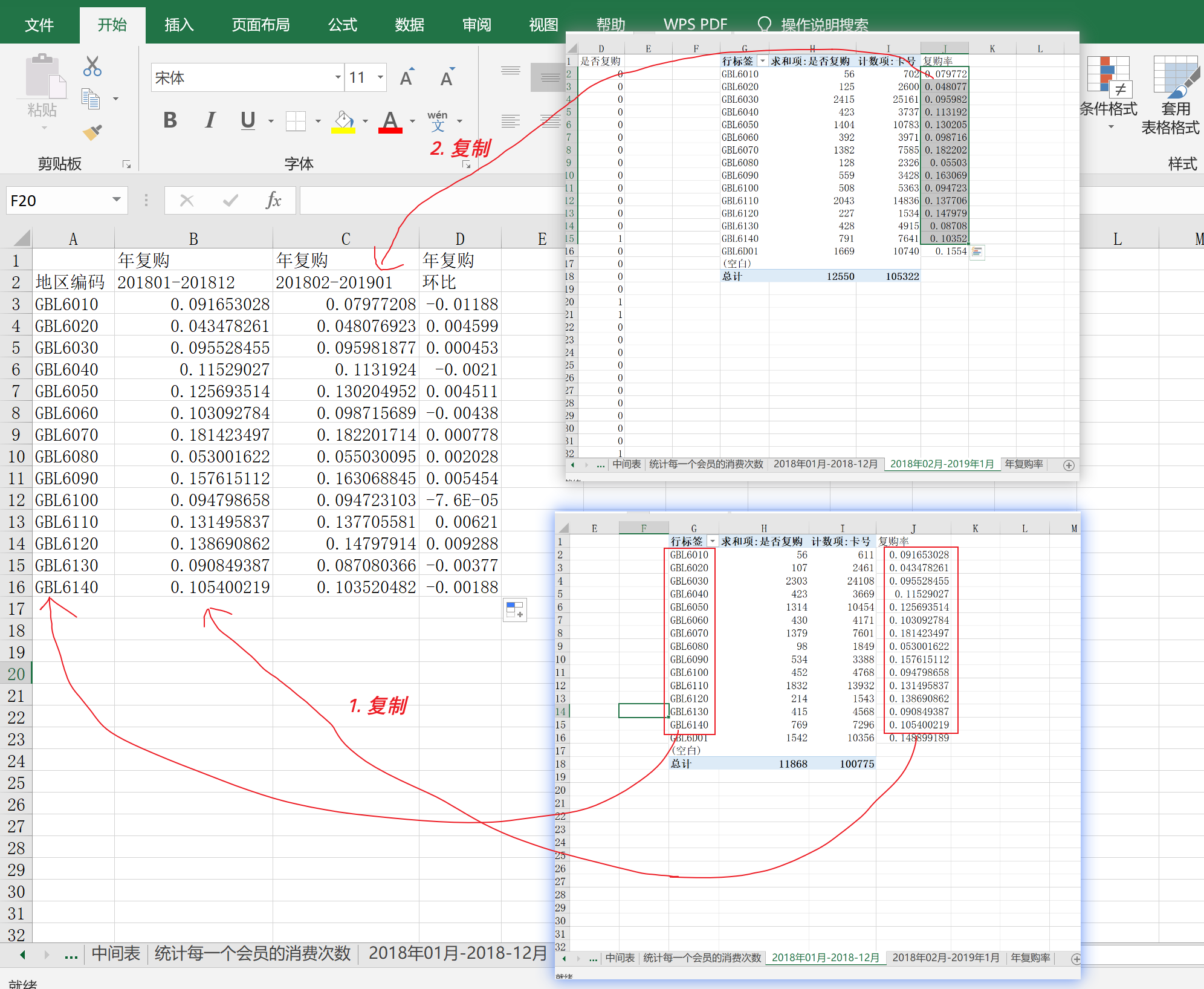Toggle Italic formatting
1204x989 pixels.
210,120
